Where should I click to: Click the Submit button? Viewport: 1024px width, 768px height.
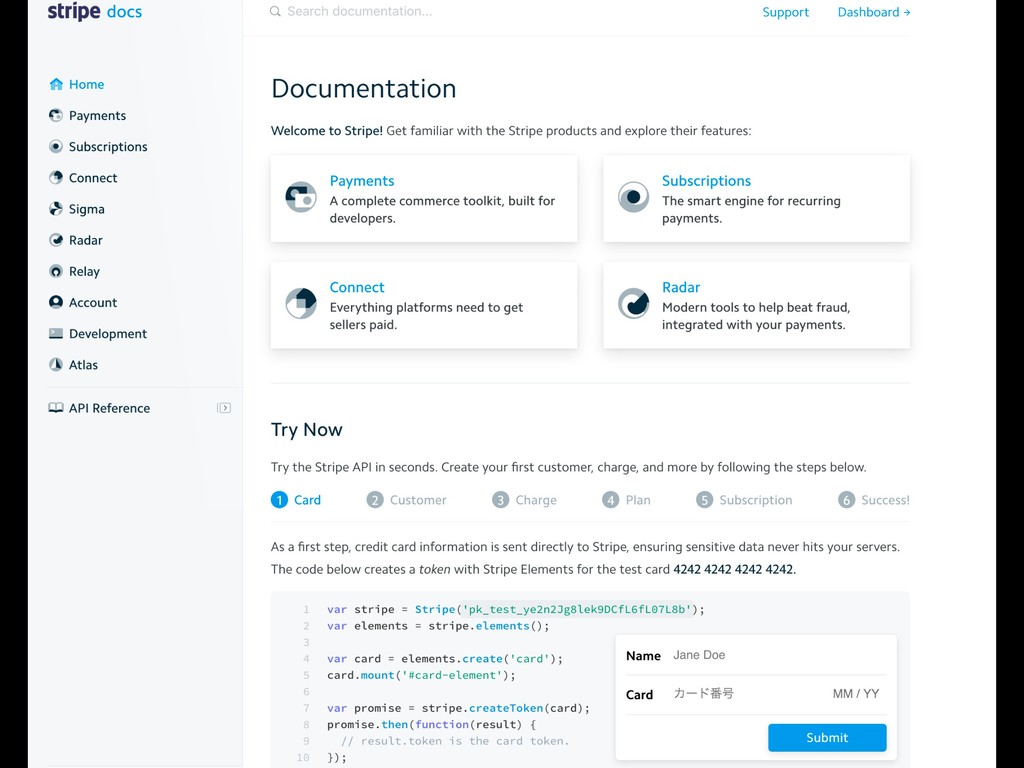(827, 737)
